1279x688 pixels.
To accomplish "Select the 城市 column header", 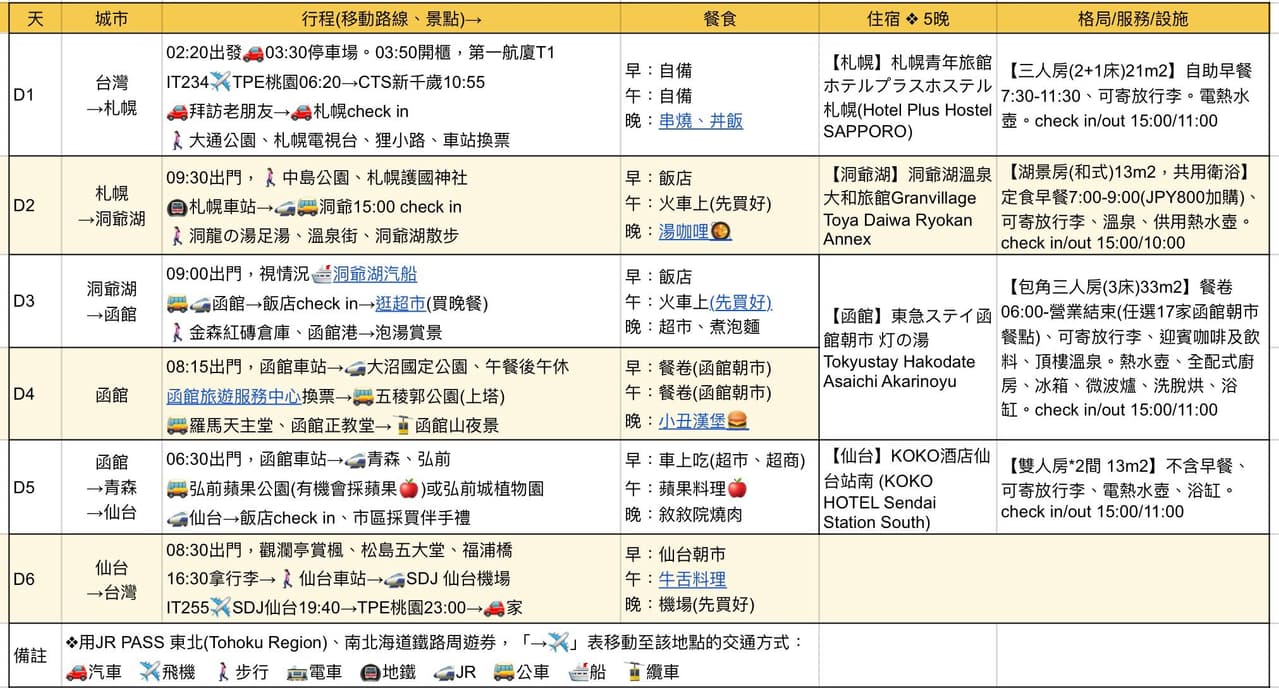I will coord(111,19).
